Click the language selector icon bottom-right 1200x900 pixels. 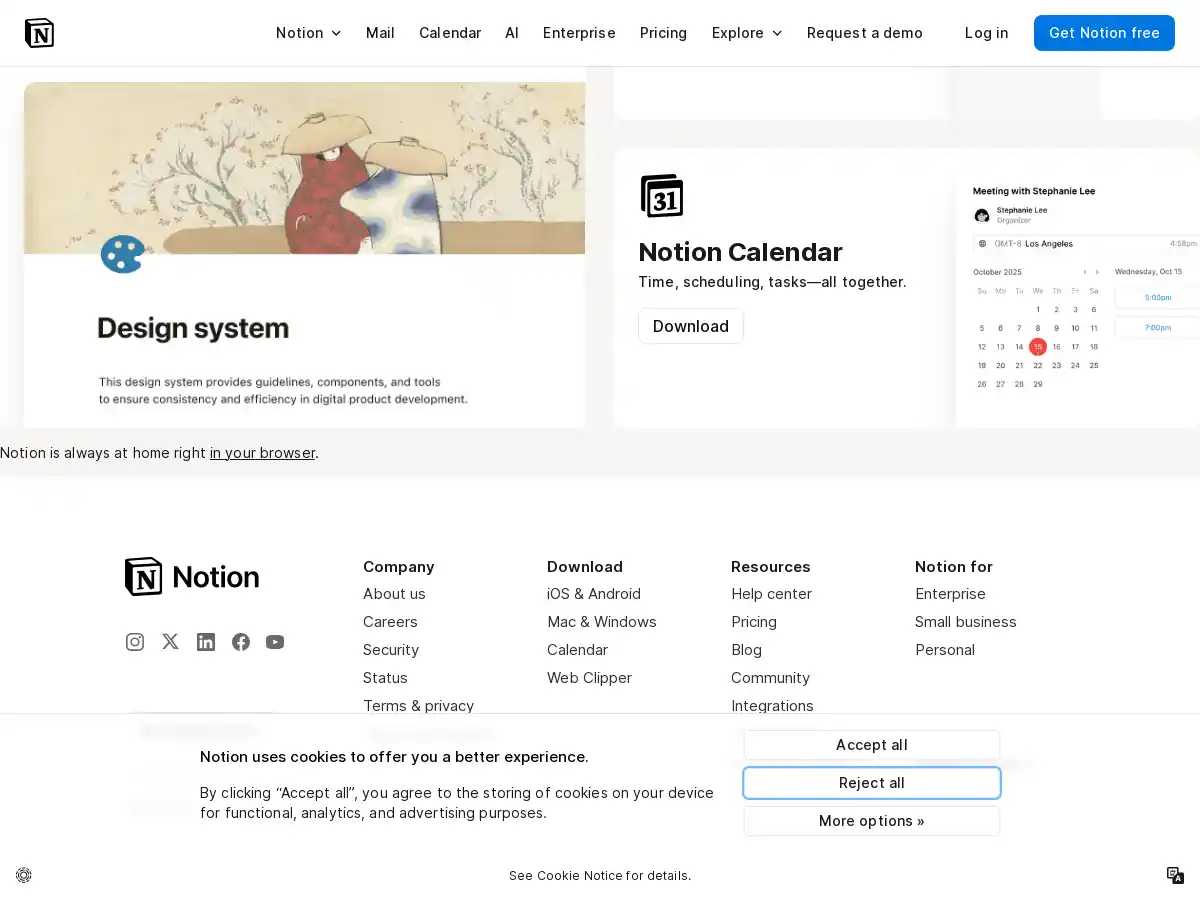(1174, 875)
